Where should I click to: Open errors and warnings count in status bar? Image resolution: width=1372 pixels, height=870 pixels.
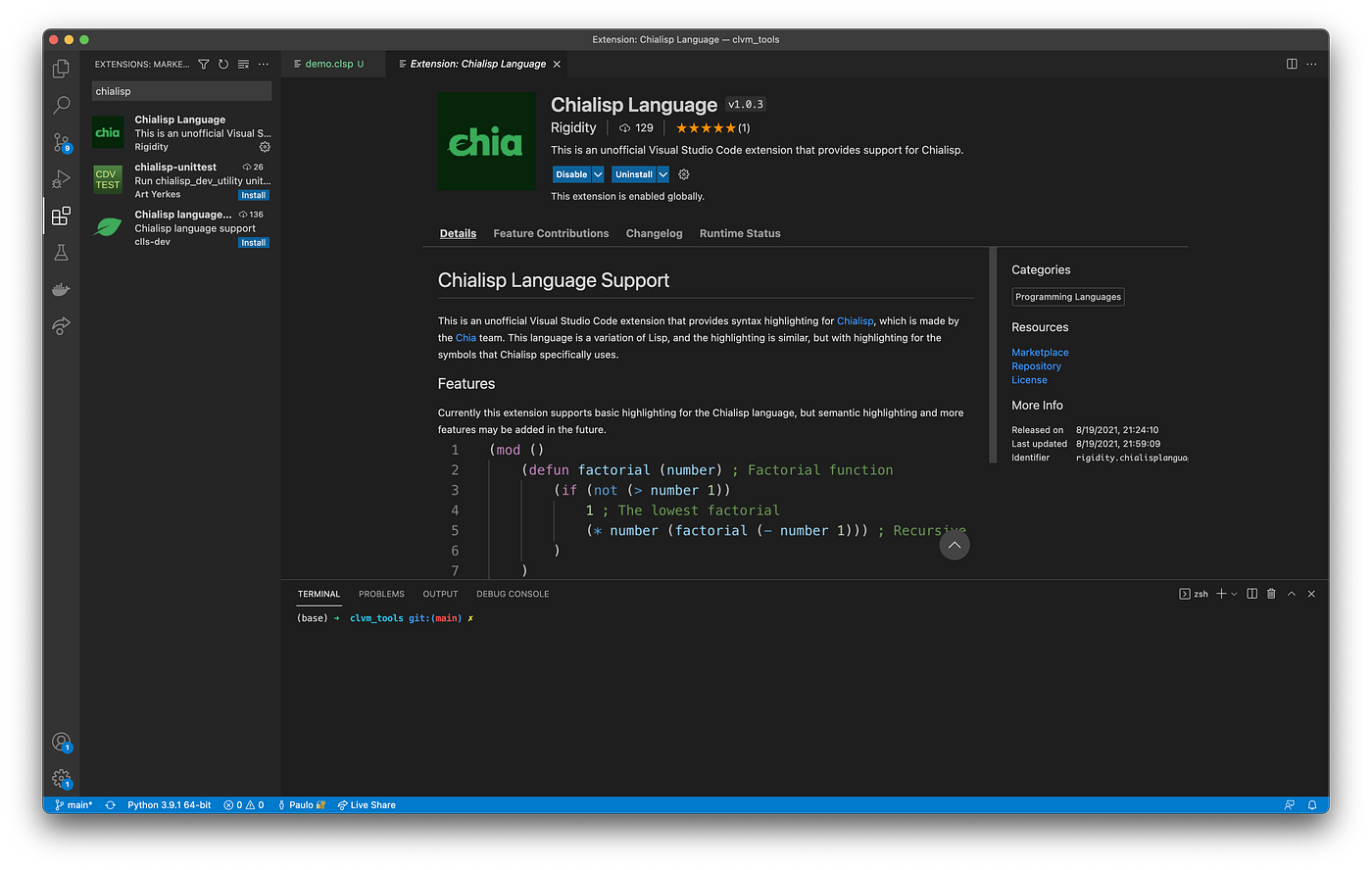[x=244, y=805]
